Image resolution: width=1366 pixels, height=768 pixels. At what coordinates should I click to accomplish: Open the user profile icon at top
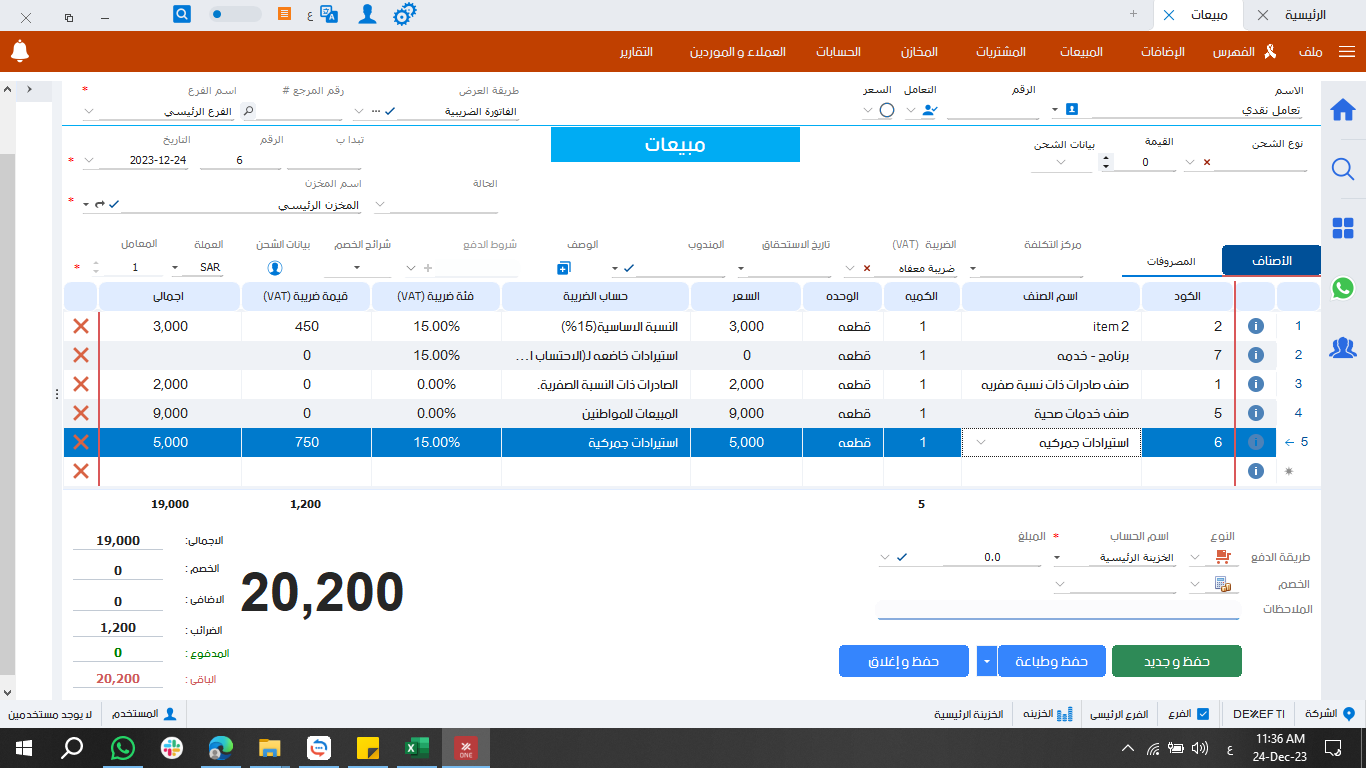(368, 14)
